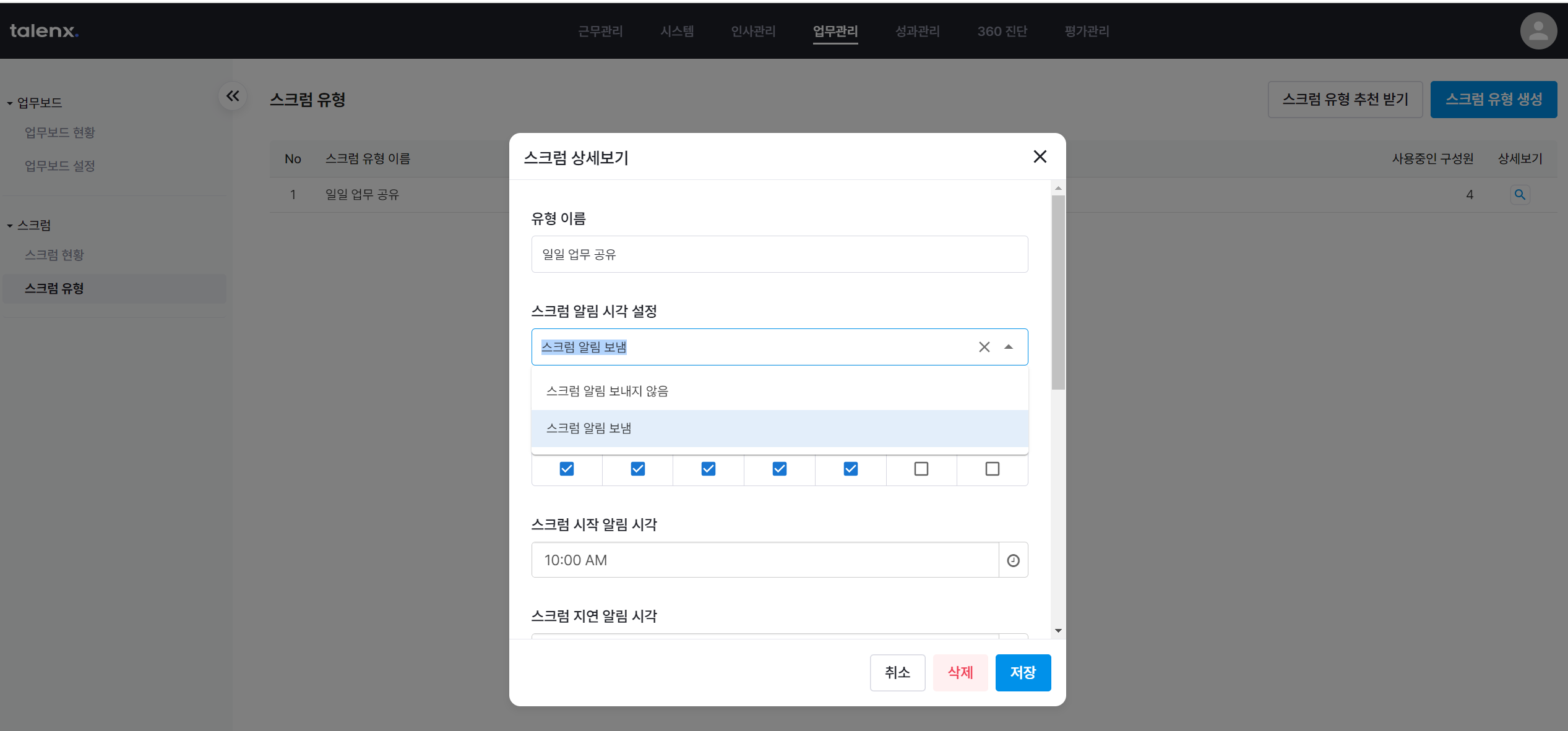Clear selection with X in alarm dropdown
Screen dimensions: 1568x731
(984, 347)
